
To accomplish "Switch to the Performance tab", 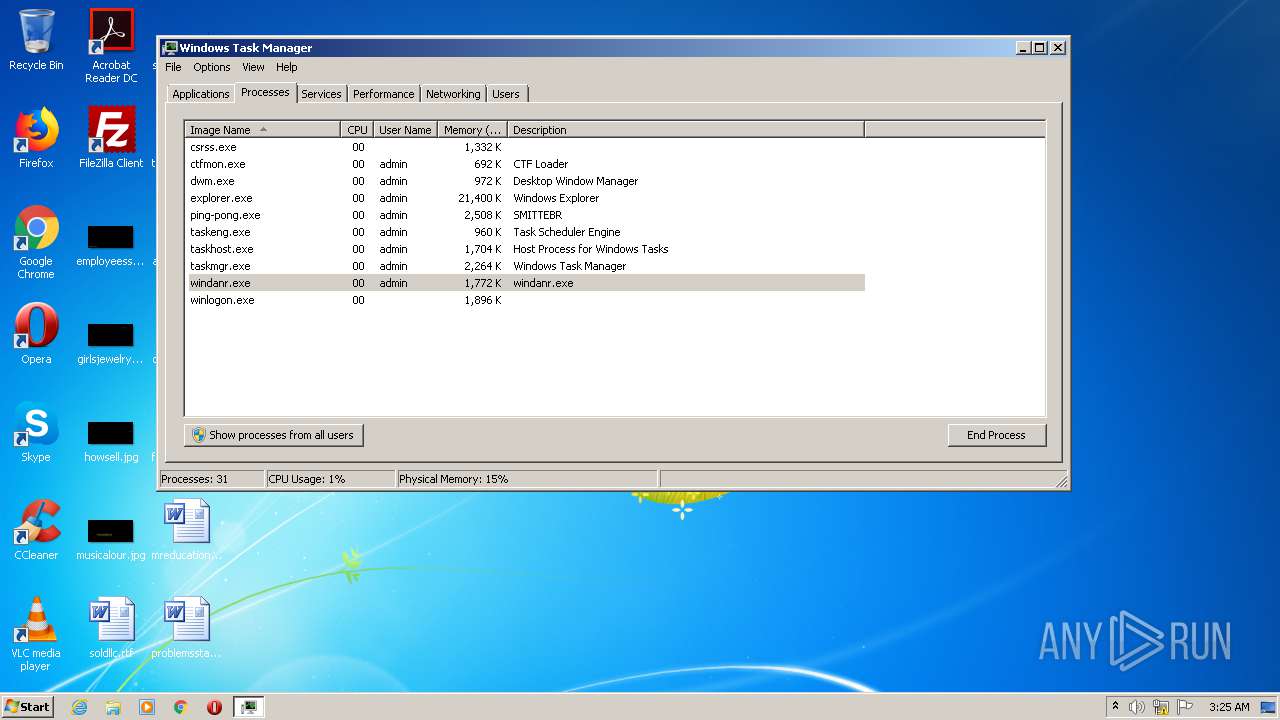I will (383, 94).
